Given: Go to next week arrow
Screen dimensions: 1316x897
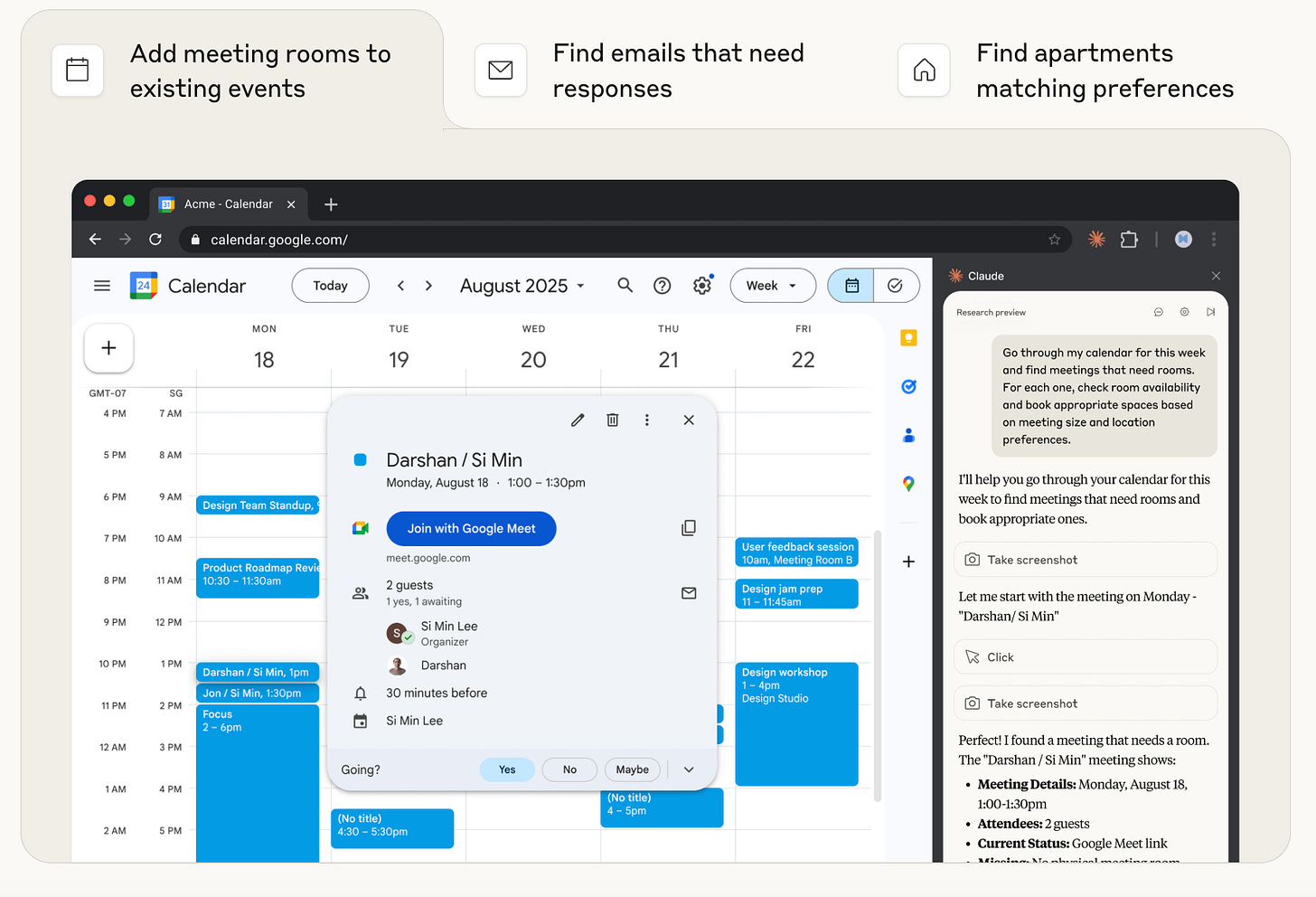Looking at the screenshot, I should (428, 286).
